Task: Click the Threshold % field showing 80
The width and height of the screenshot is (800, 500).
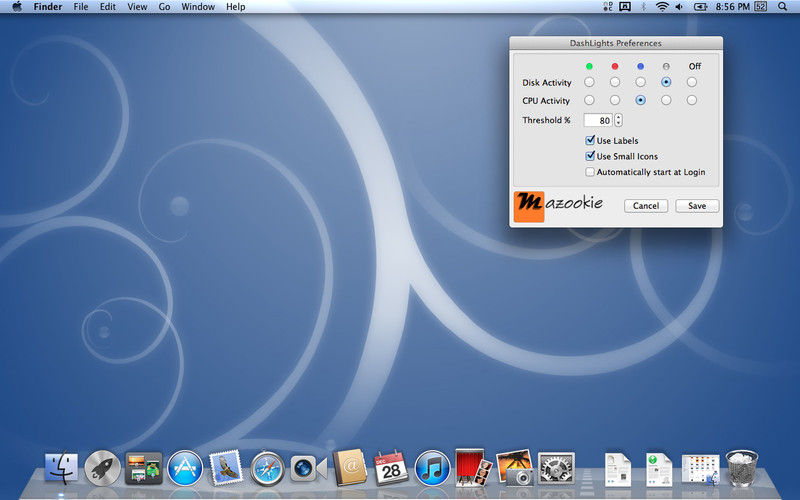Action: (x=598, y=120)
